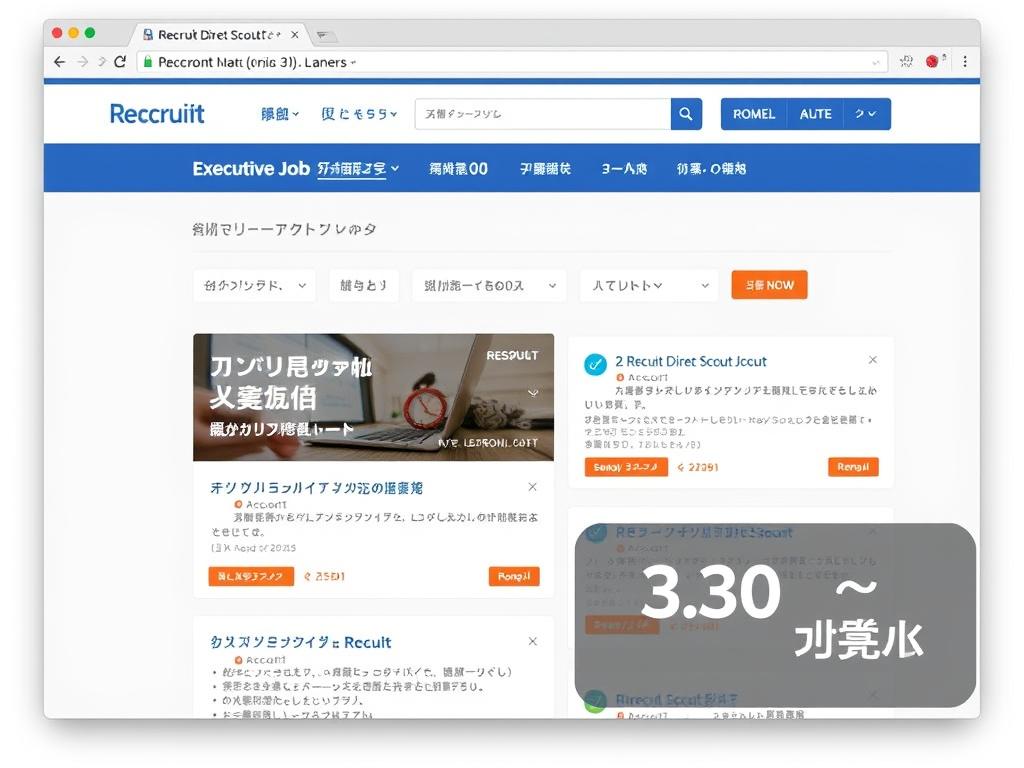The width and height of the screenshot is (1024, 768).
Task: Click the left orange tag under the banner card
Action: tap(251, 576)
